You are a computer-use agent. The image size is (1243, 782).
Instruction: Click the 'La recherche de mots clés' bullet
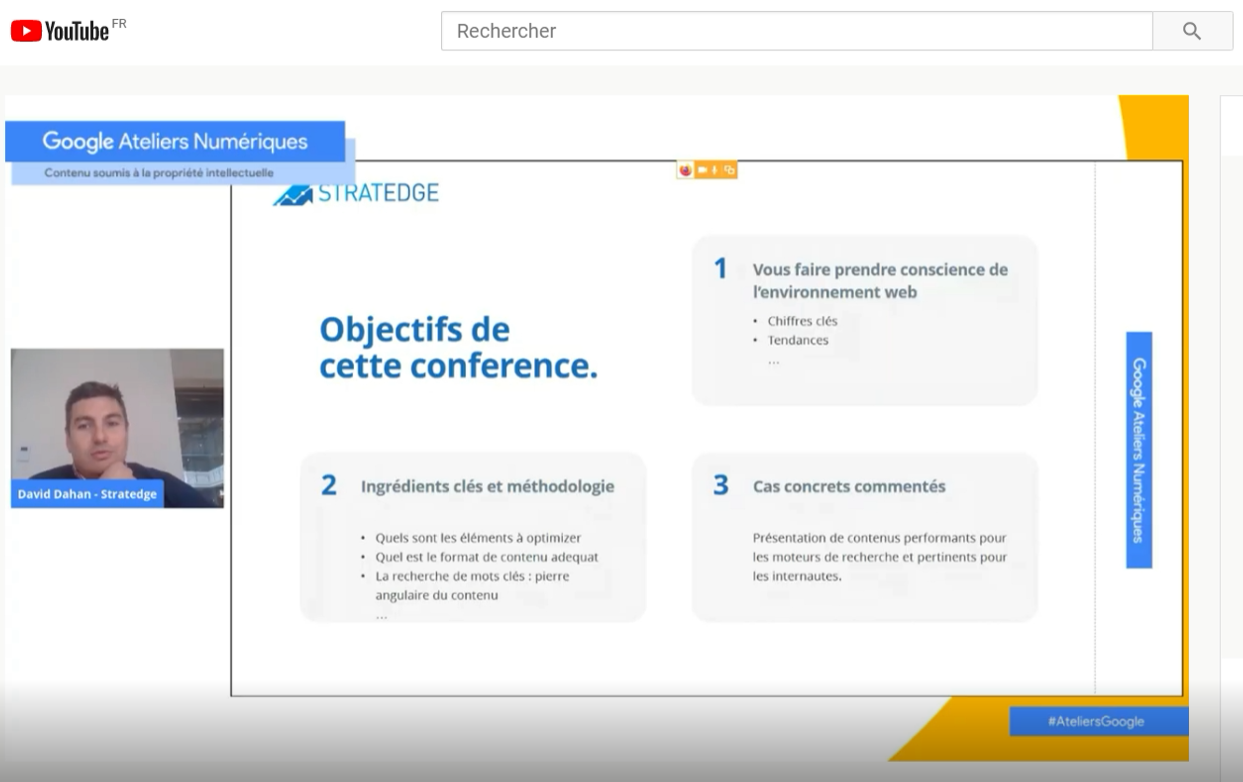(473, 586)
